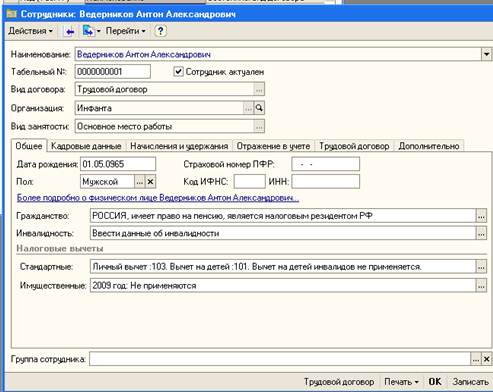This screenshot has height=392, width=493.
Task: Open the Организация magnifier icon
Action: coord(259,108)
